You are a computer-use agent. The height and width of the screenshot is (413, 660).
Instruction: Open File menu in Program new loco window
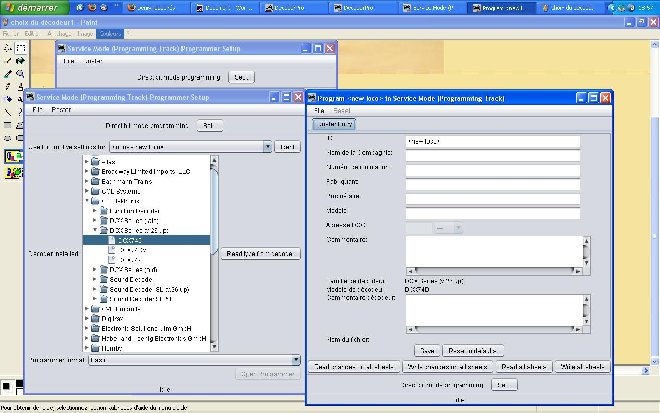pos(319,110)
